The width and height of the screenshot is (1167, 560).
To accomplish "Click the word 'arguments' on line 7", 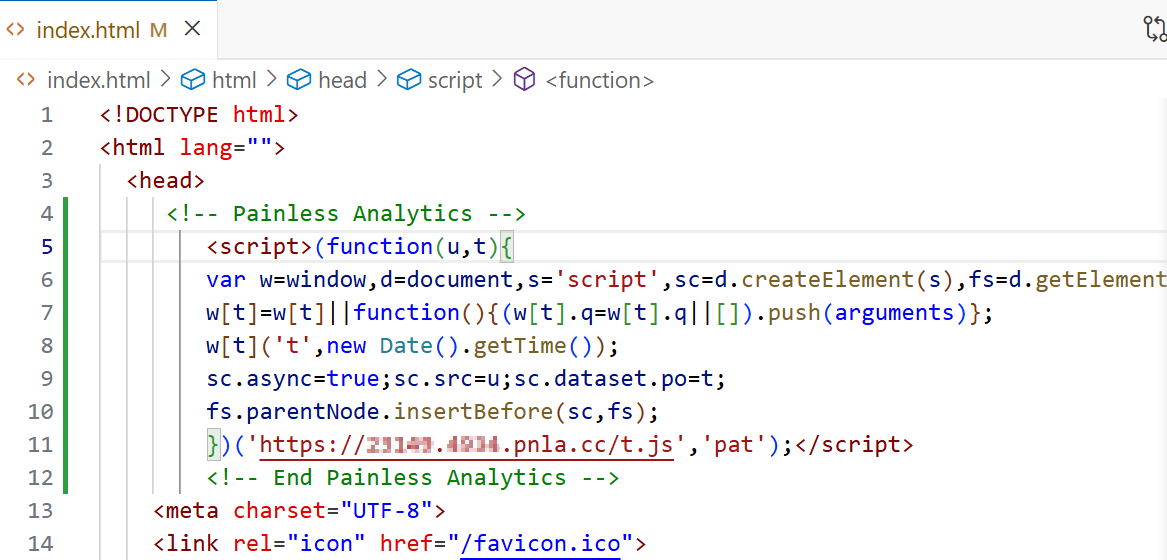I will click(895, 312).
